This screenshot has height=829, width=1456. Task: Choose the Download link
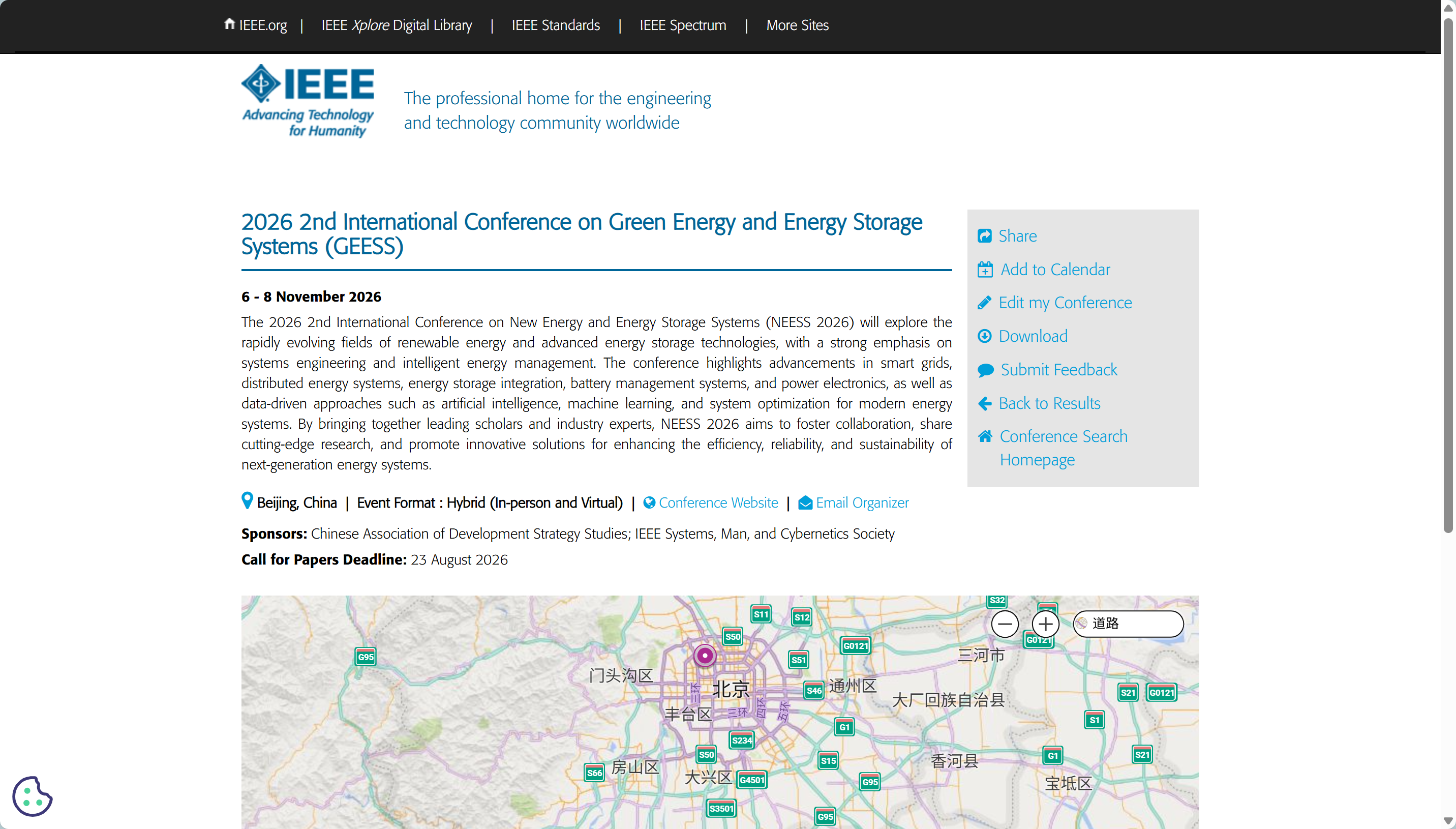click(1033, 336)
